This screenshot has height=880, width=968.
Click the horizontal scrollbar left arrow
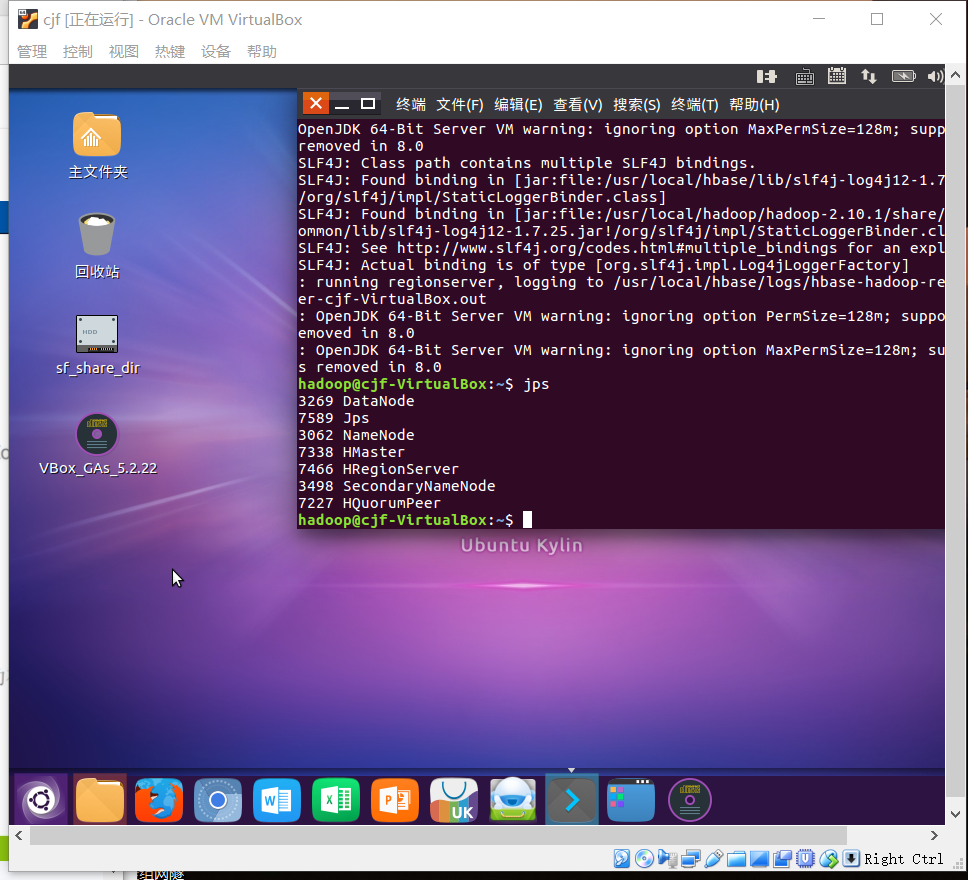coord(19,836)
